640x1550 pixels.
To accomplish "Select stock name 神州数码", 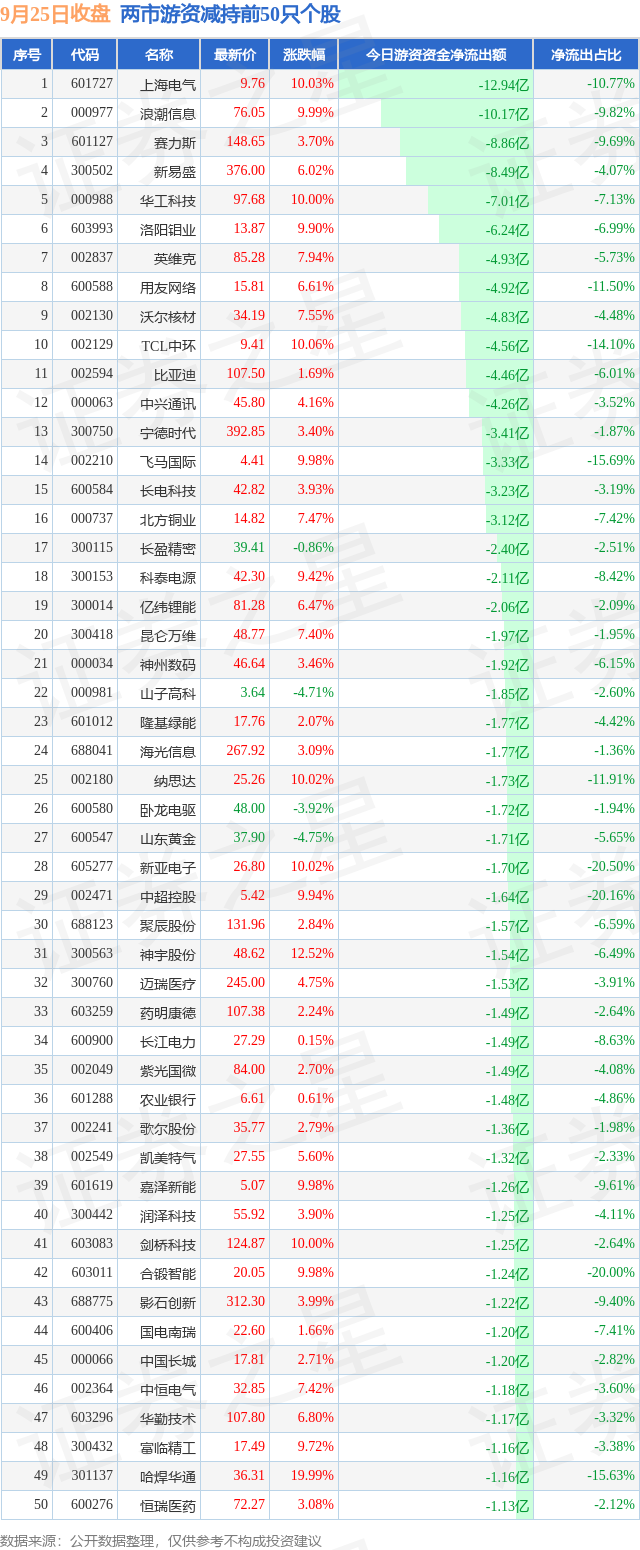I will click(x=169, y=665).
